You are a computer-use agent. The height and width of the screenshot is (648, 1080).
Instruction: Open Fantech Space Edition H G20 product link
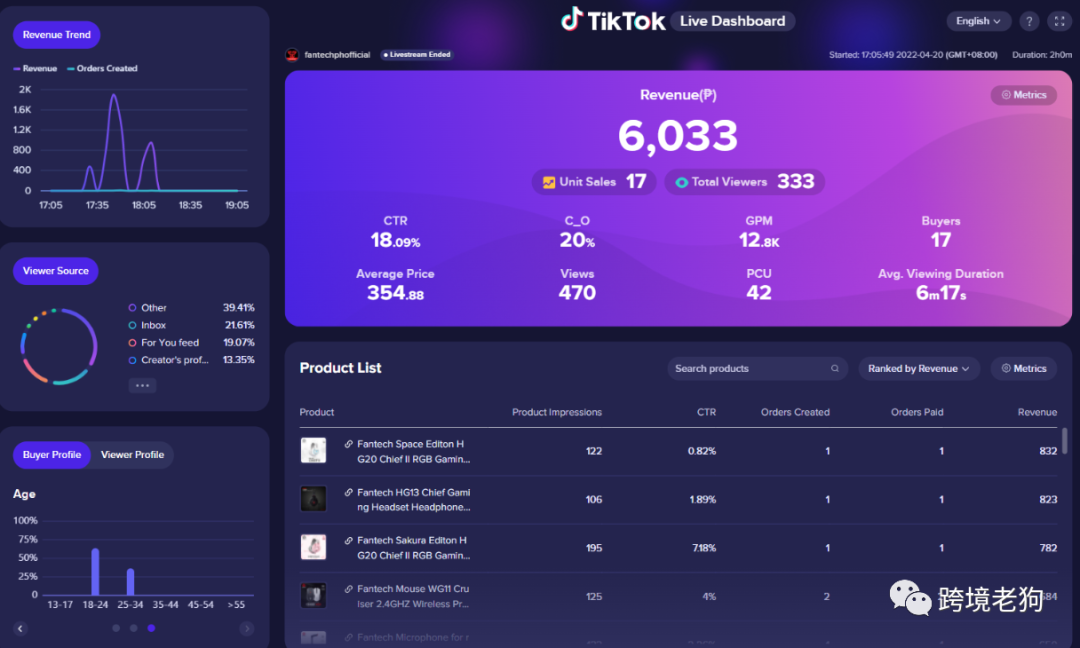413,452
